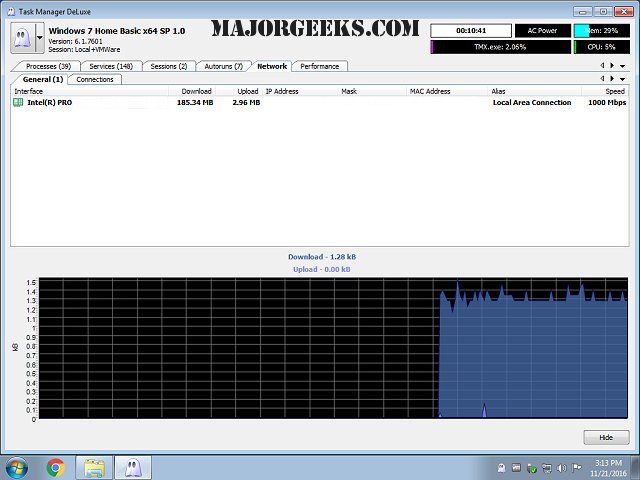Open the Action Center flag icon

[x=577, y=468]
